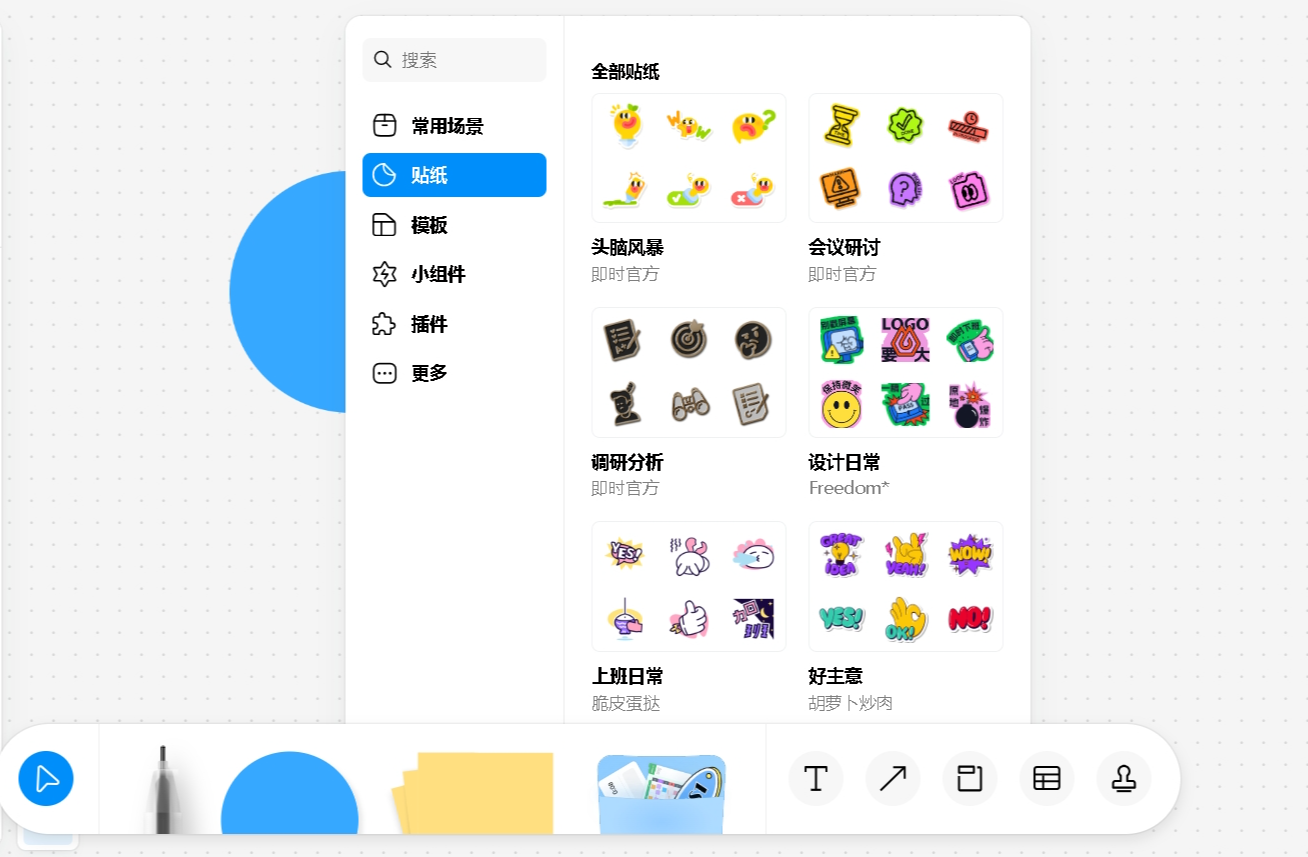This screenshot has height=857, width=1308.
Task: Insert a table with the table tool
Action: pyautogui.click(x=1047, y=778)
